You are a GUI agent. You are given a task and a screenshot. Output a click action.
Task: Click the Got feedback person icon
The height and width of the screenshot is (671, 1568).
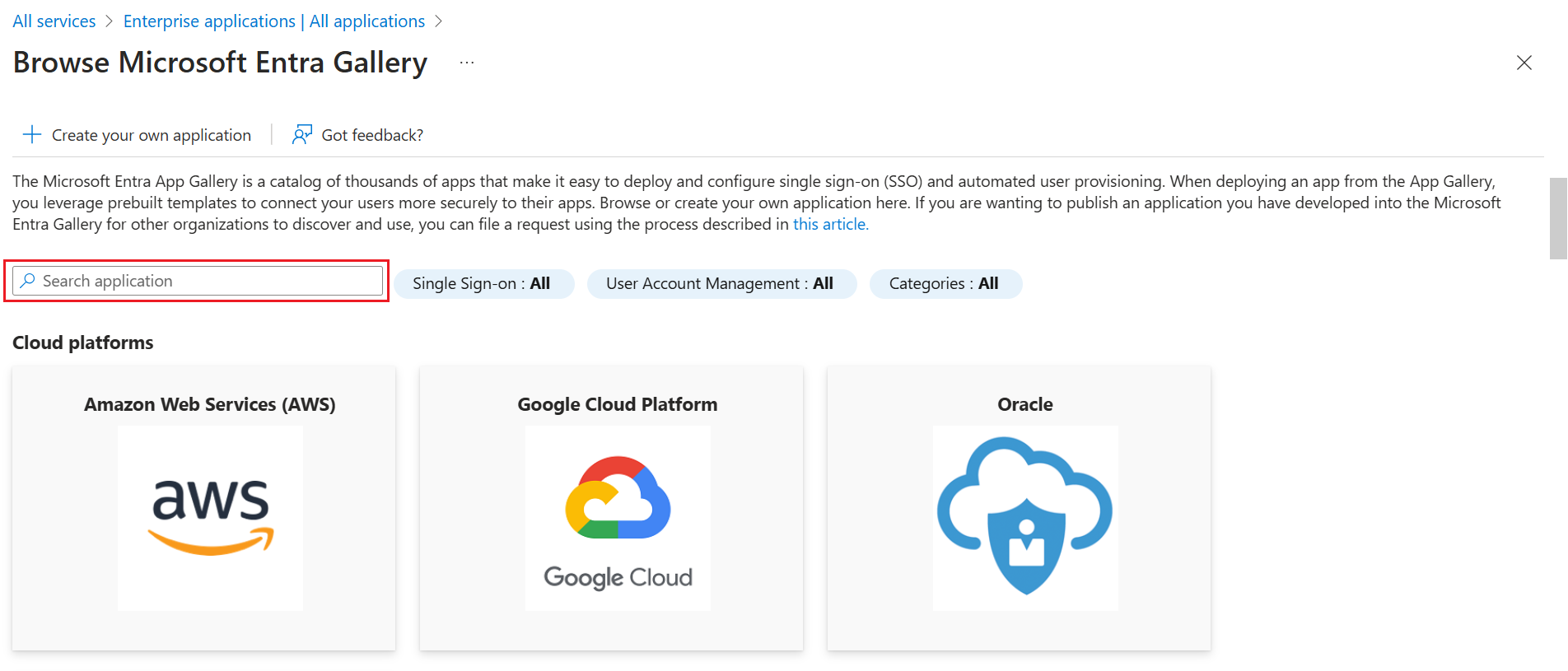302,134
